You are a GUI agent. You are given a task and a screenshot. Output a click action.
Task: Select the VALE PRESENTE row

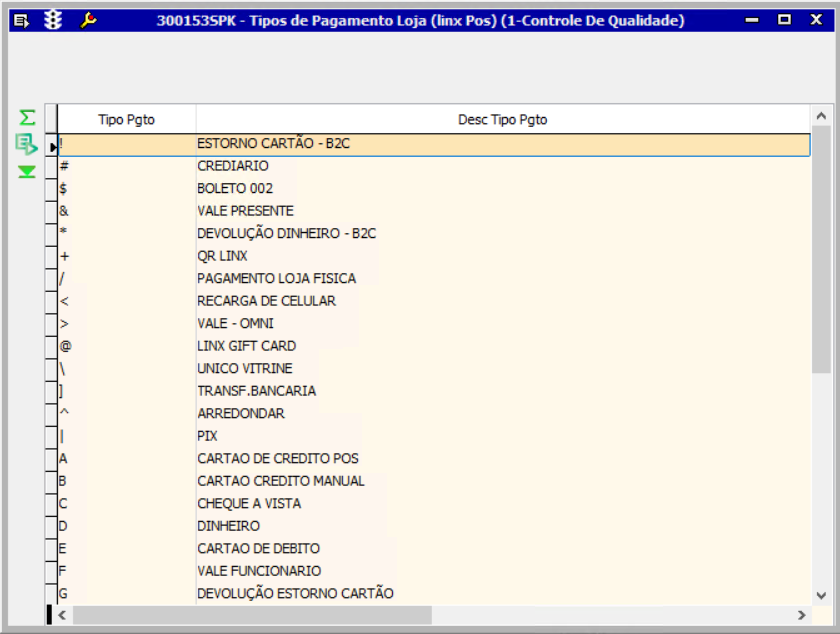434,211
